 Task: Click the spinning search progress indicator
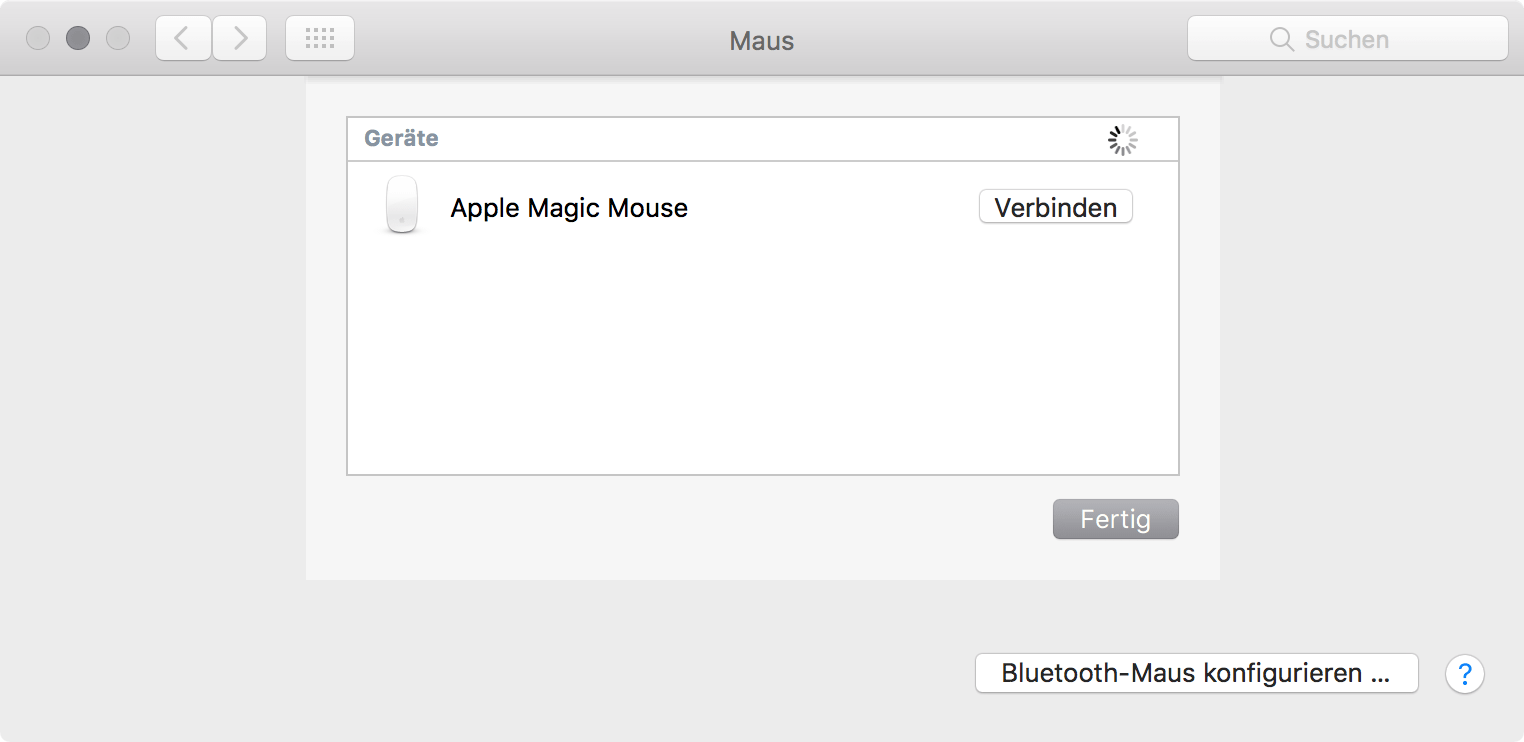1123,140
